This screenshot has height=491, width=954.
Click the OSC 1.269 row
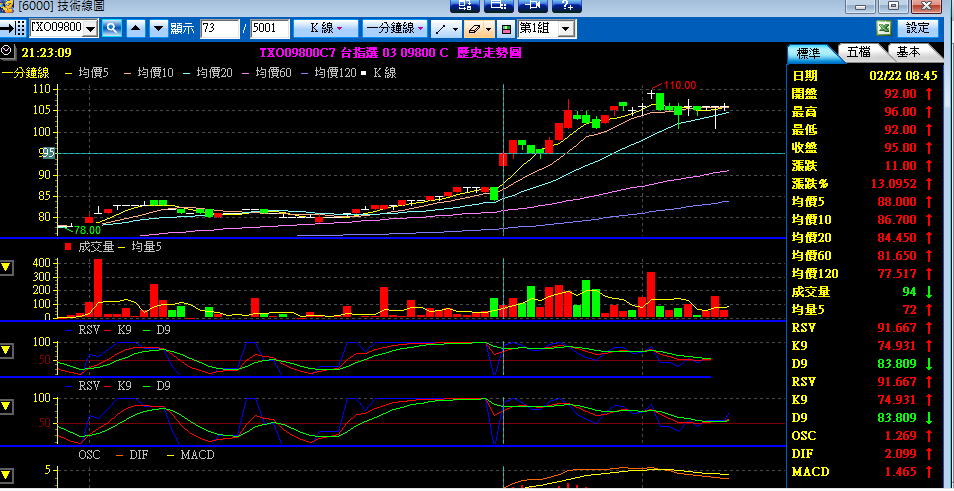tap(864, 436)
